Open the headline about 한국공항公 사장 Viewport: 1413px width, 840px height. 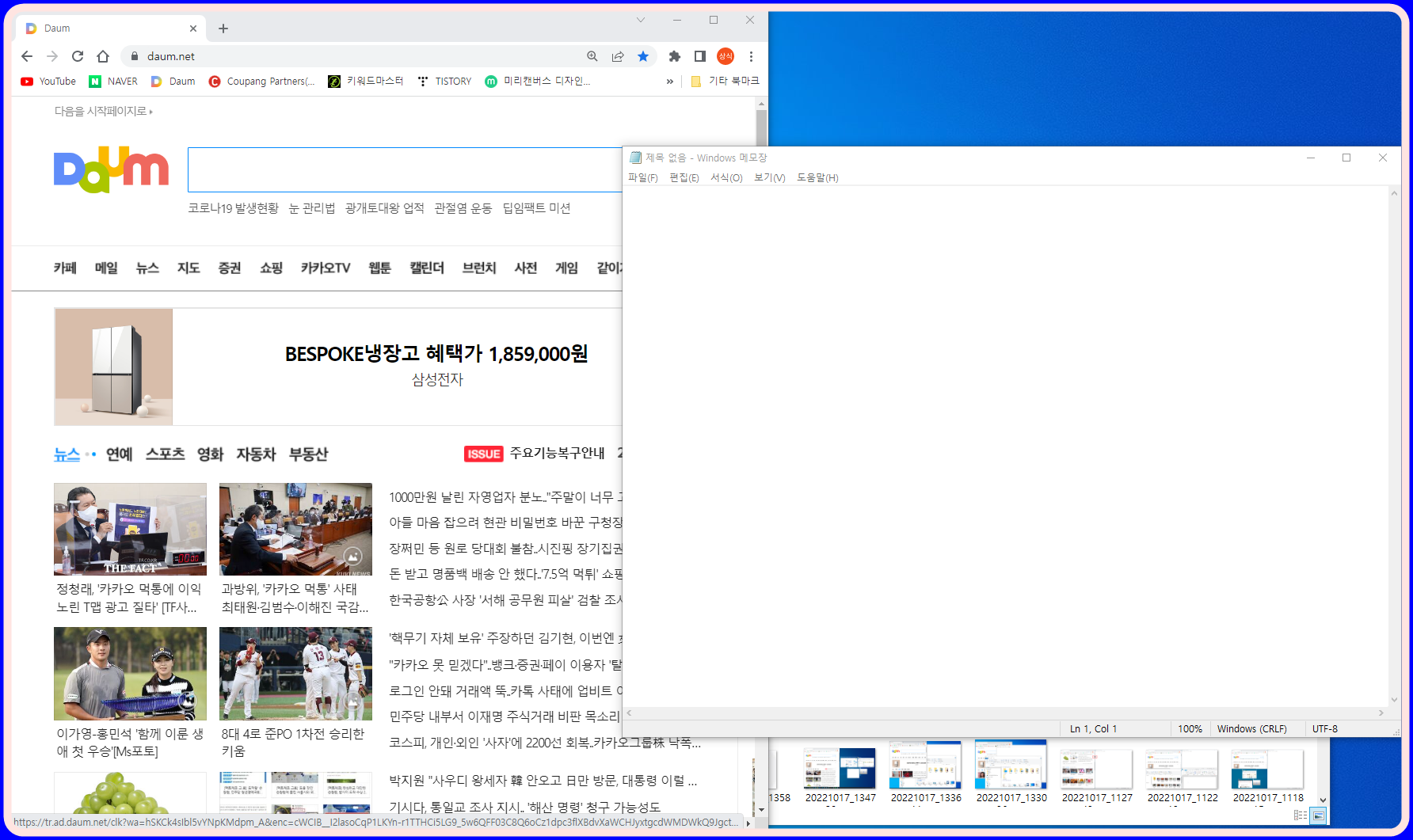[505, 600]
